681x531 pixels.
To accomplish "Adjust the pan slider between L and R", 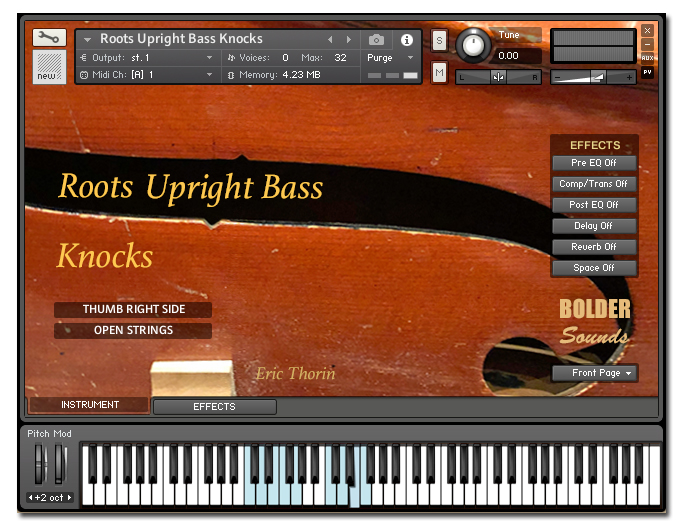I will point(498,77).
